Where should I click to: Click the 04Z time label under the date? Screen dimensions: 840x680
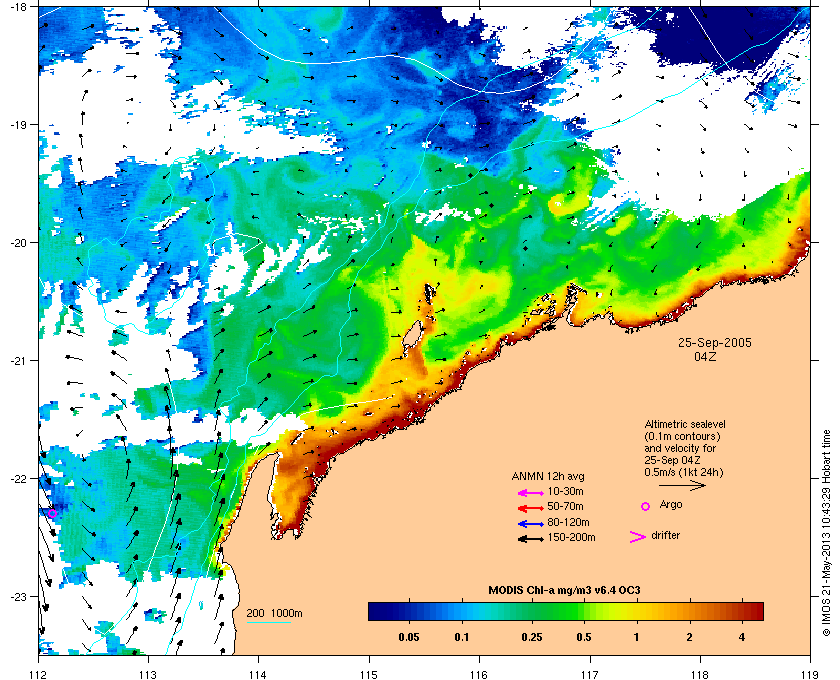[x=705, y=357]
